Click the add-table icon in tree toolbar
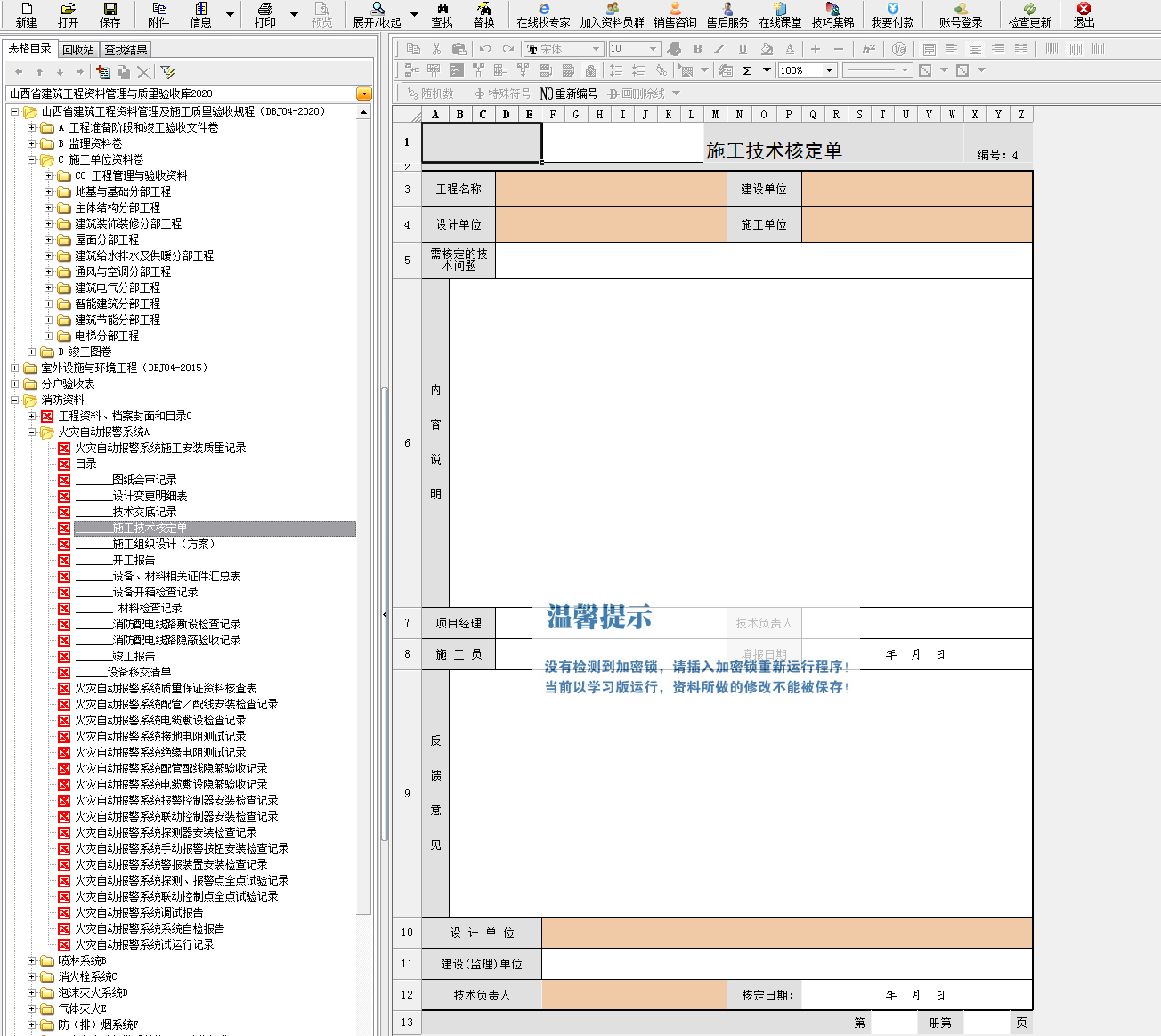 103,72
